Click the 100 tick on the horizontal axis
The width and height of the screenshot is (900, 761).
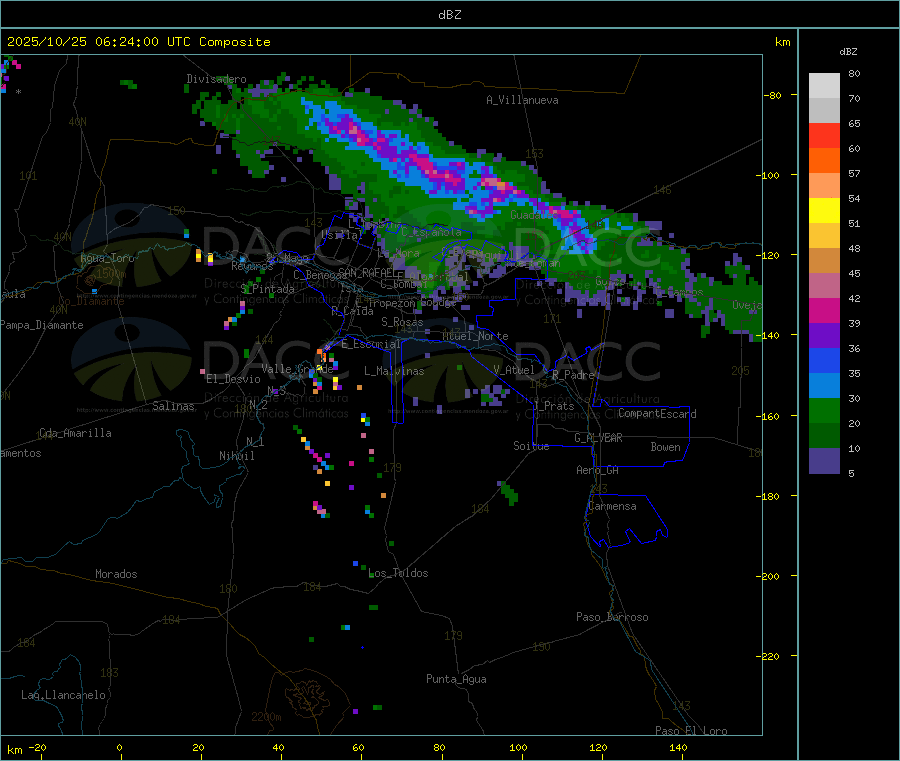click(518, 747)
